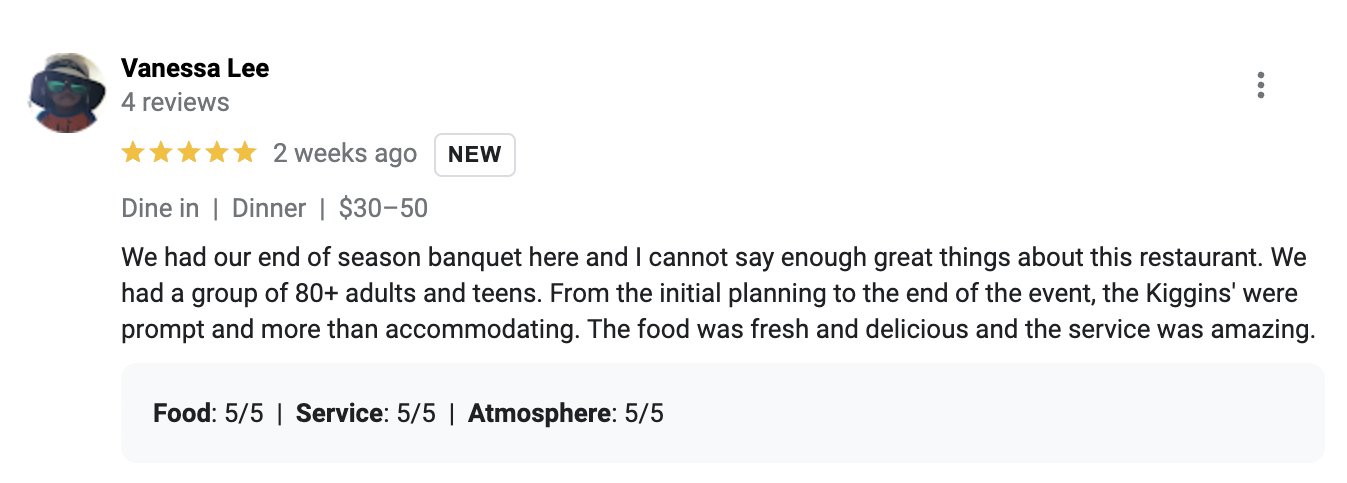Click Vanessa Lee's profile picture
The image size is (1347, 483).
coord(67,93)
